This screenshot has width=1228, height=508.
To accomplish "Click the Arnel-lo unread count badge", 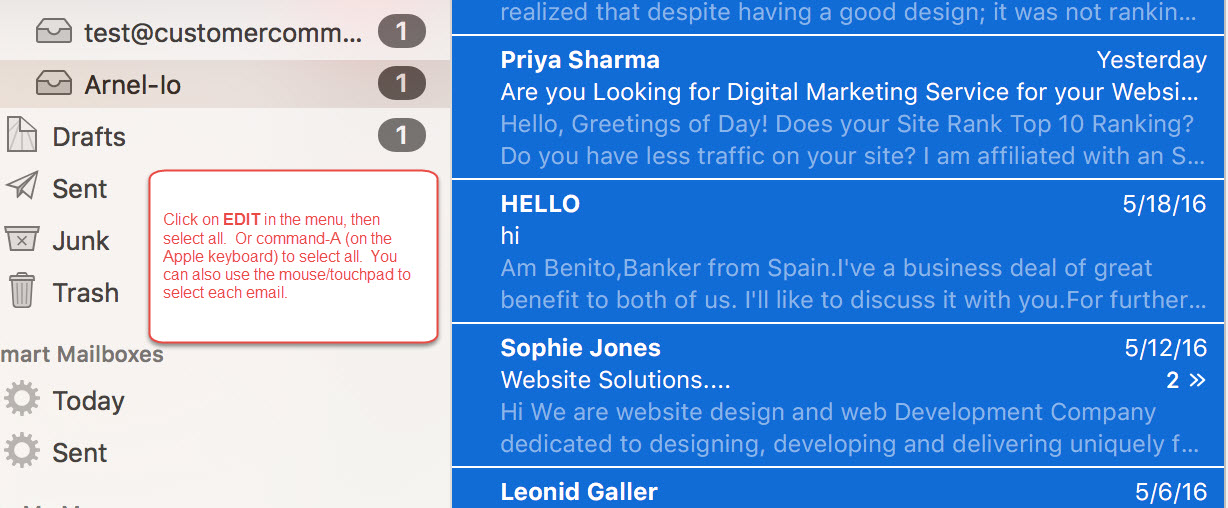I will tap(402, 84).
